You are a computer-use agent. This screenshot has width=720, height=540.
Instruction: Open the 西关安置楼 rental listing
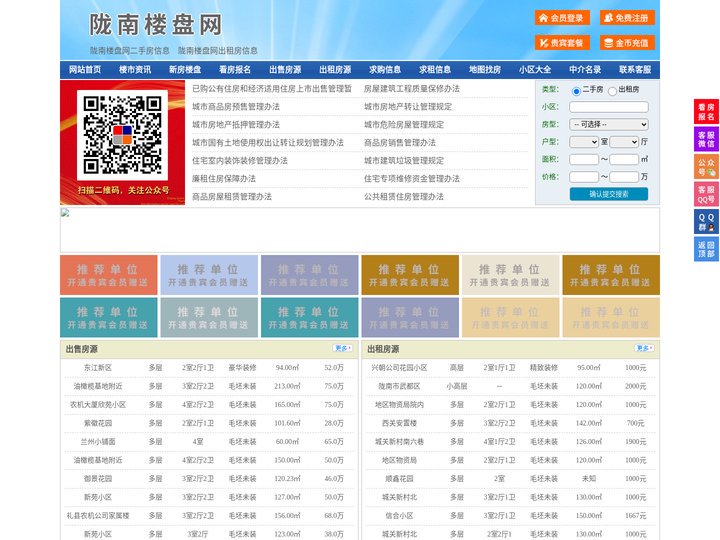coord(399,423)
